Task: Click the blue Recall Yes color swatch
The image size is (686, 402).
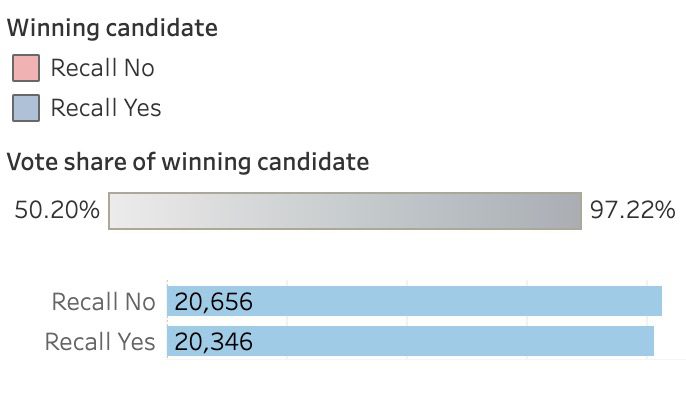Action: 26,108
